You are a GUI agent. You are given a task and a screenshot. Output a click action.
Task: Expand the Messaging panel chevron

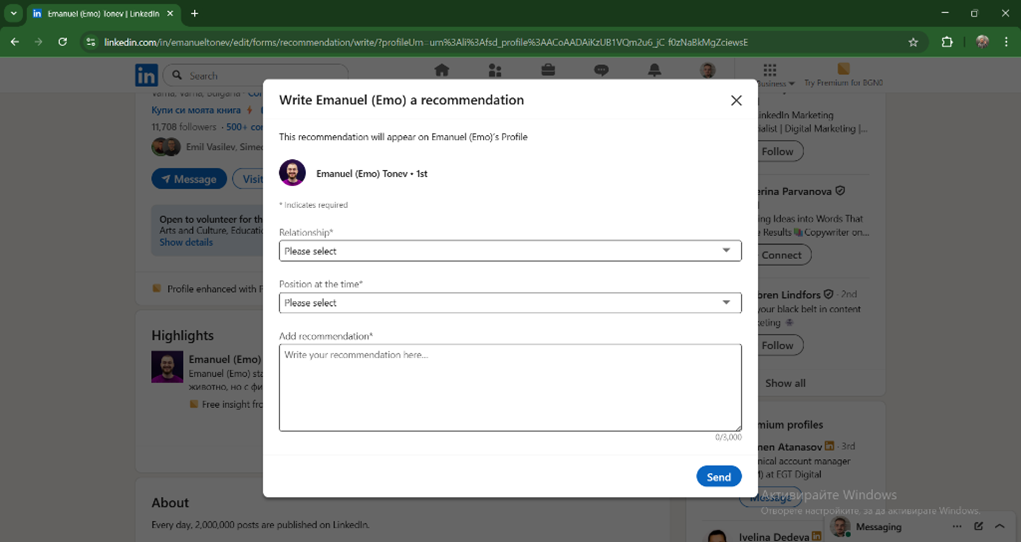(x=999, y=526)
